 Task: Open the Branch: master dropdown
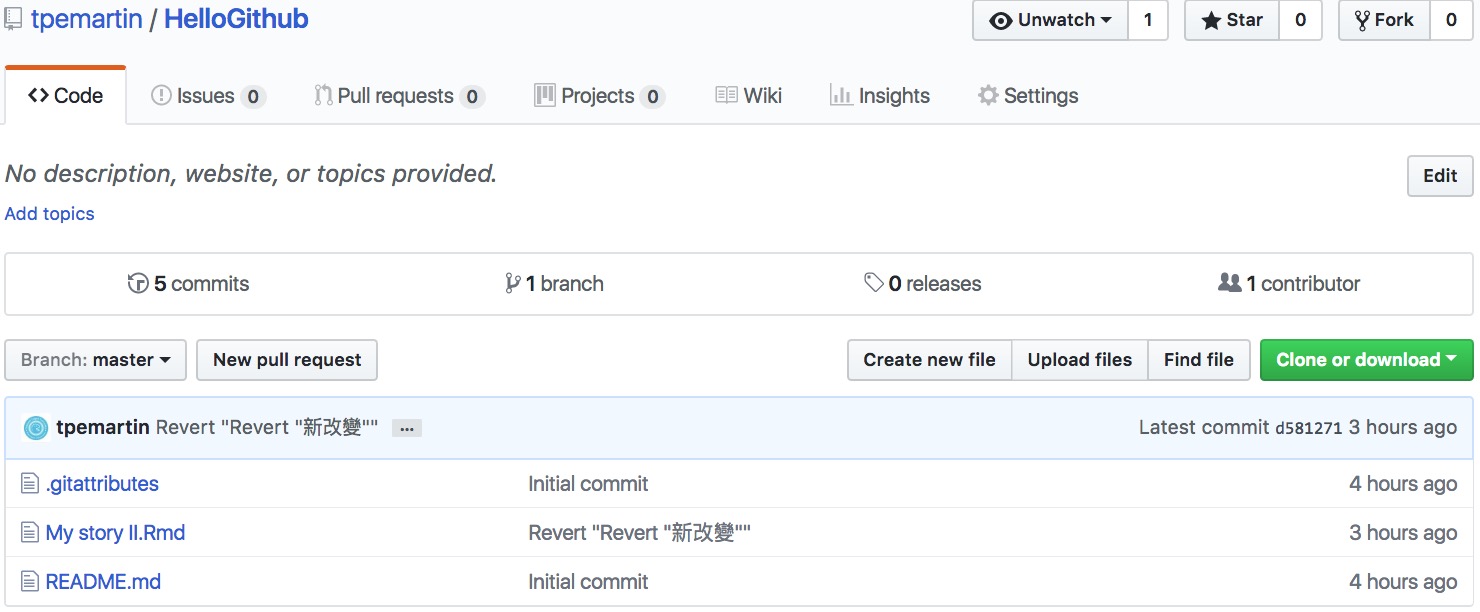point(95,360)
